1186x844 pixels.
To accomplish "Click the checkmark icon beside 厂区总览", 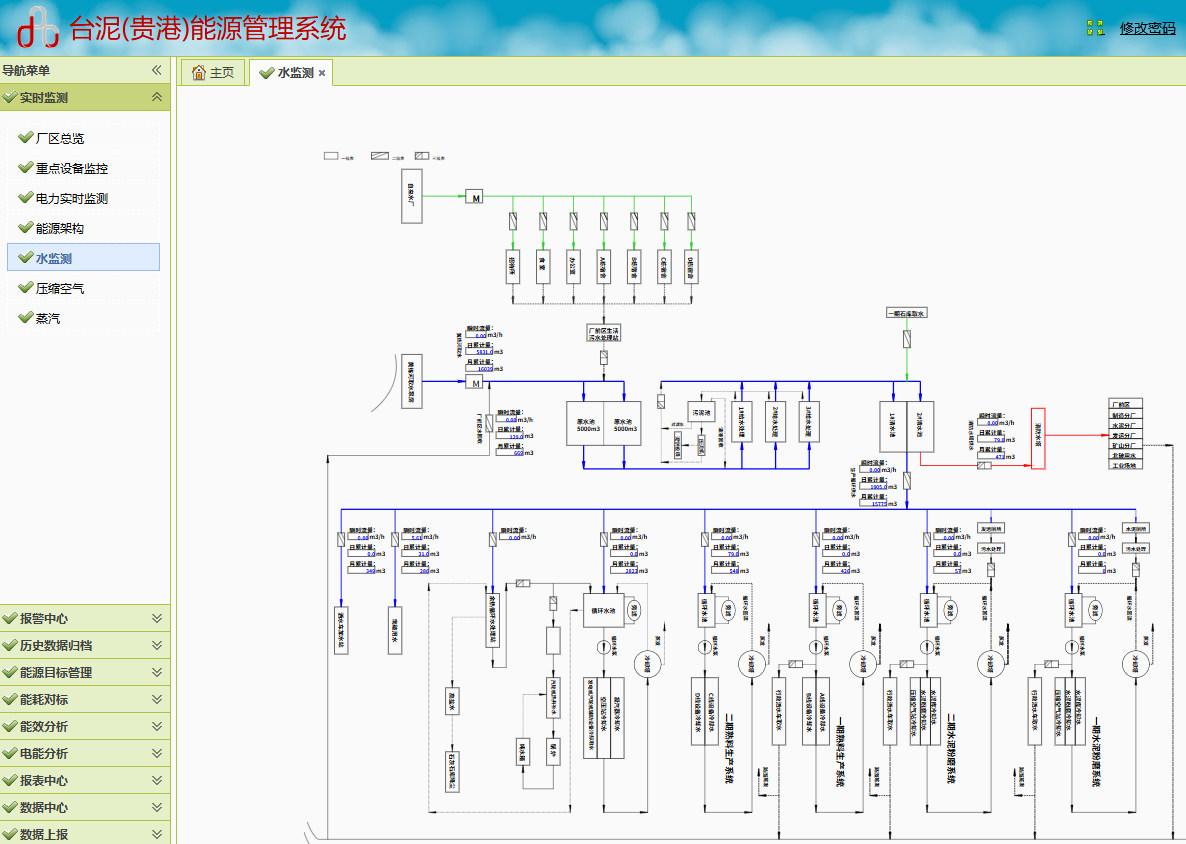I will [x=25, y=138].
